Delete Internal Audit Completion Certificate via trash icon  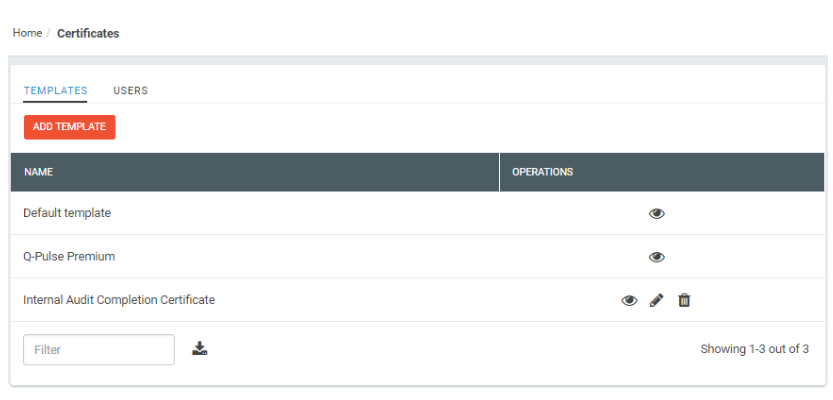tap(684, 301)
